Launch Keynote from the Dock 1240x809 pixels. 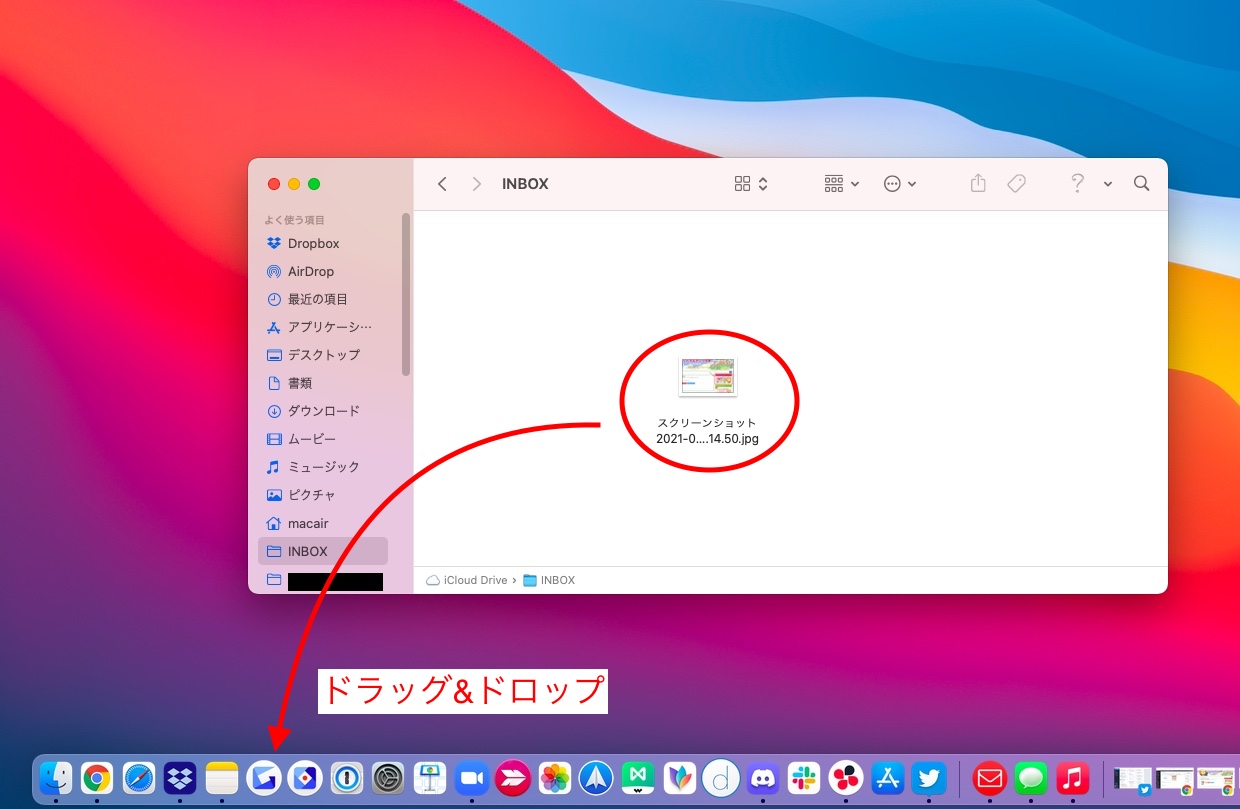430,777
